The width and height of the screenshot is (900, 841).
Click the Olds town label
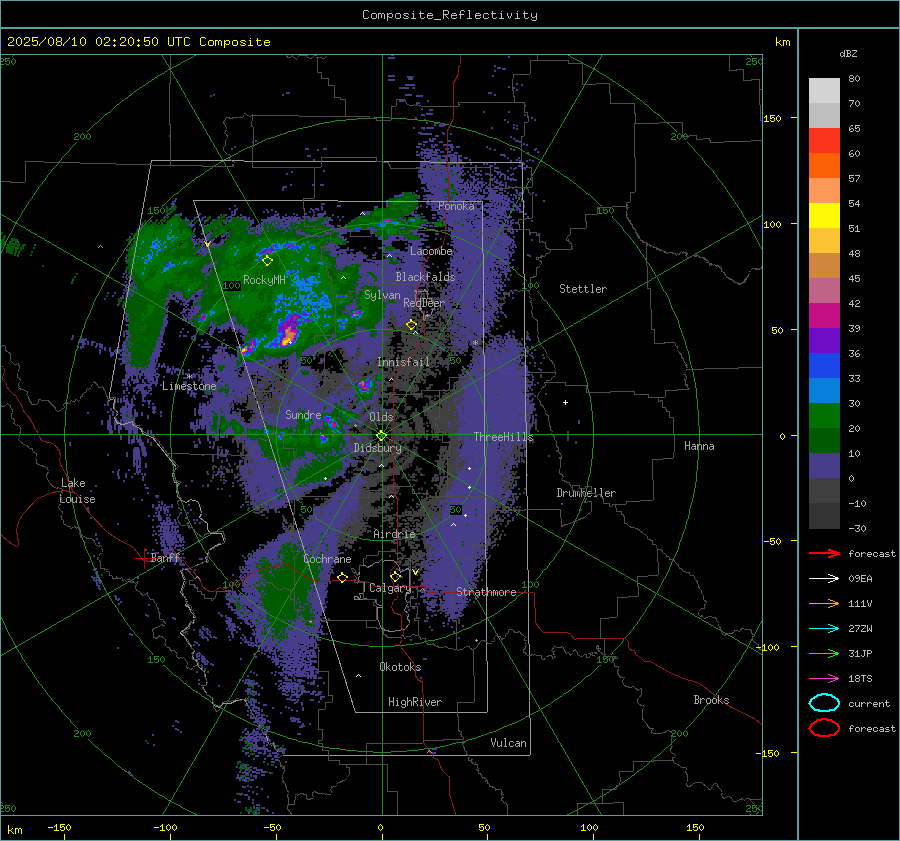(381, 417)
